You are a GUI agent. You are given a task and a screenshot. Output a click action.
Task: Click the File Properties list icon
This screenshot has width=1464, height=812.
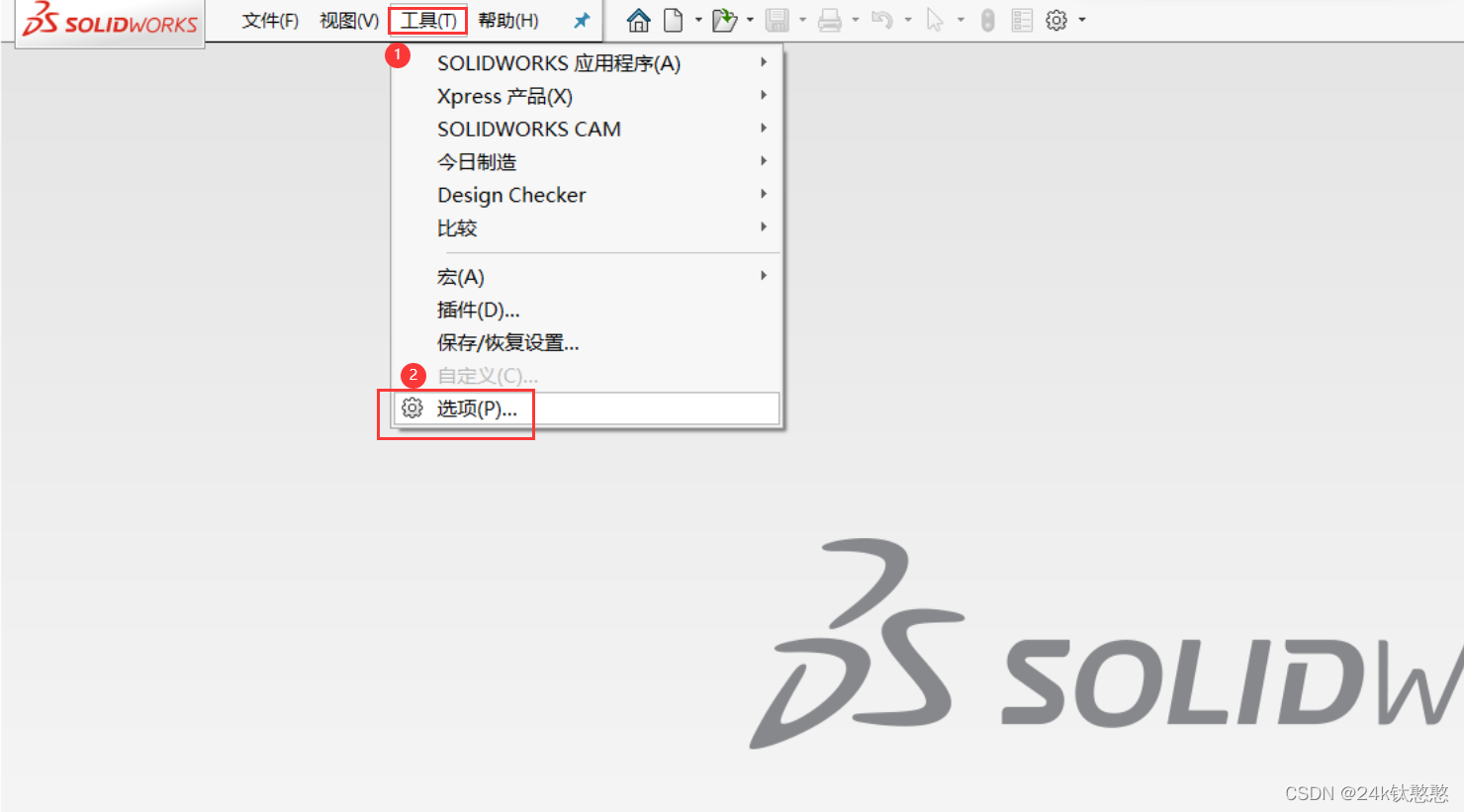[1022, 20]
